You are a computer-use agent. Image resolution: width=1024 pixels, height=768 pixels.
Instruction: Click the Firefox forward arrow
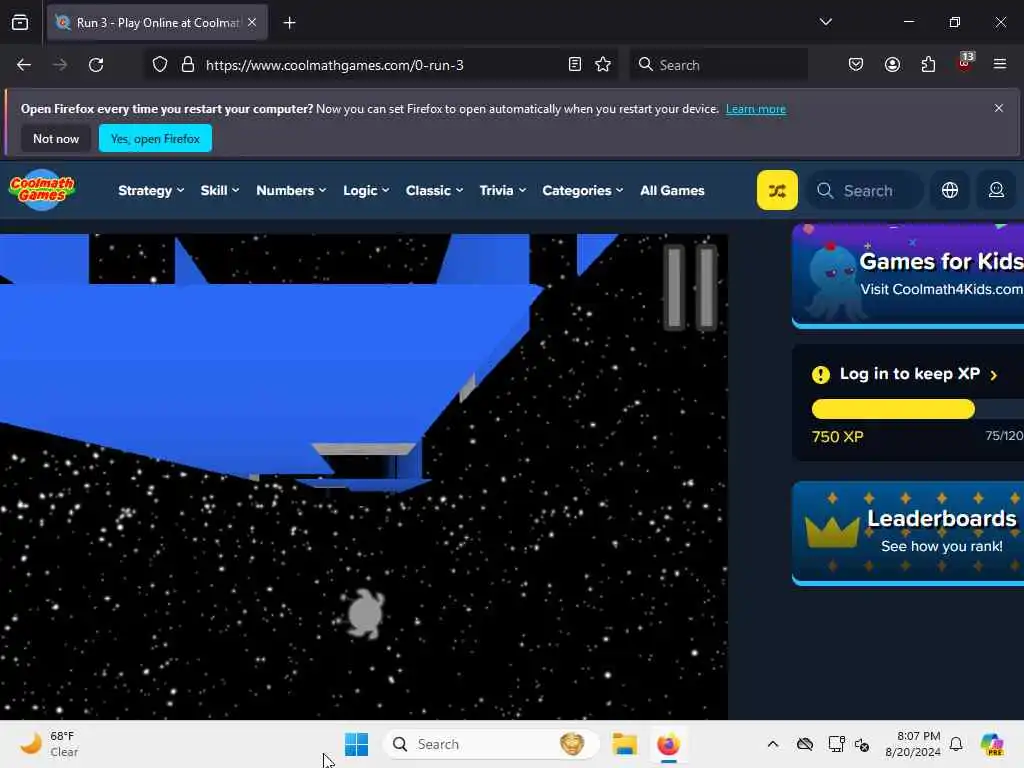tap(59, 65)
